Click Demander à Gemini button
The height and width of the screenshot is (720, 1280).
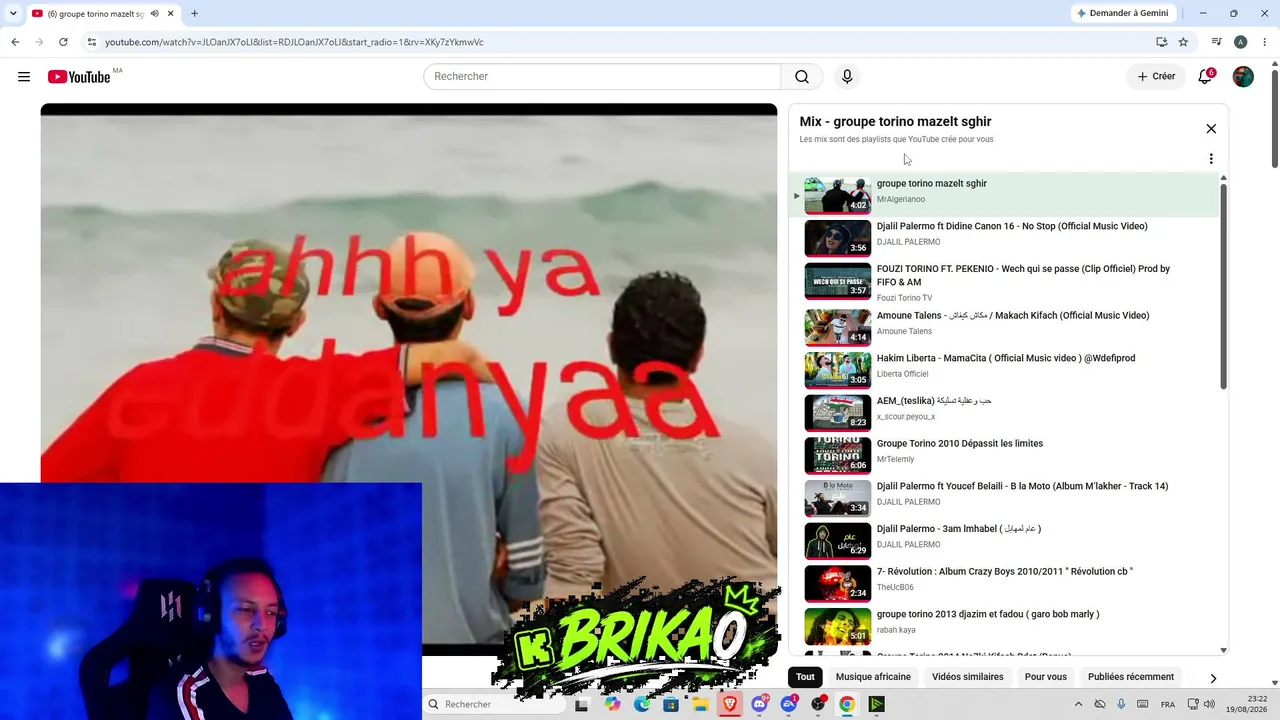point(1122,13)
